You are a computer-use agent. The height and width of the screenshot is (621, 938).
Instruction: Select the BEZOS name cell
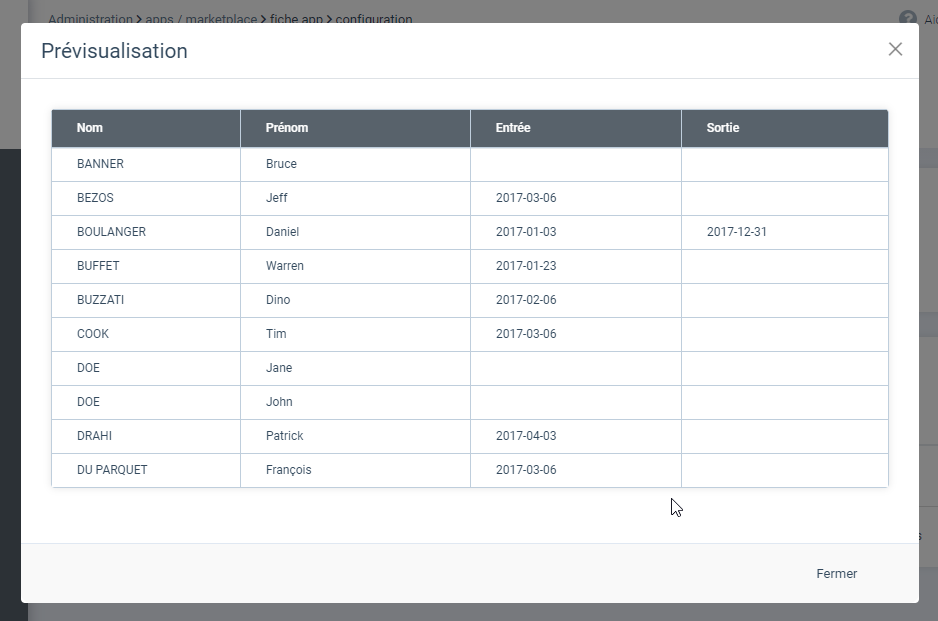[x=96, y=198]
